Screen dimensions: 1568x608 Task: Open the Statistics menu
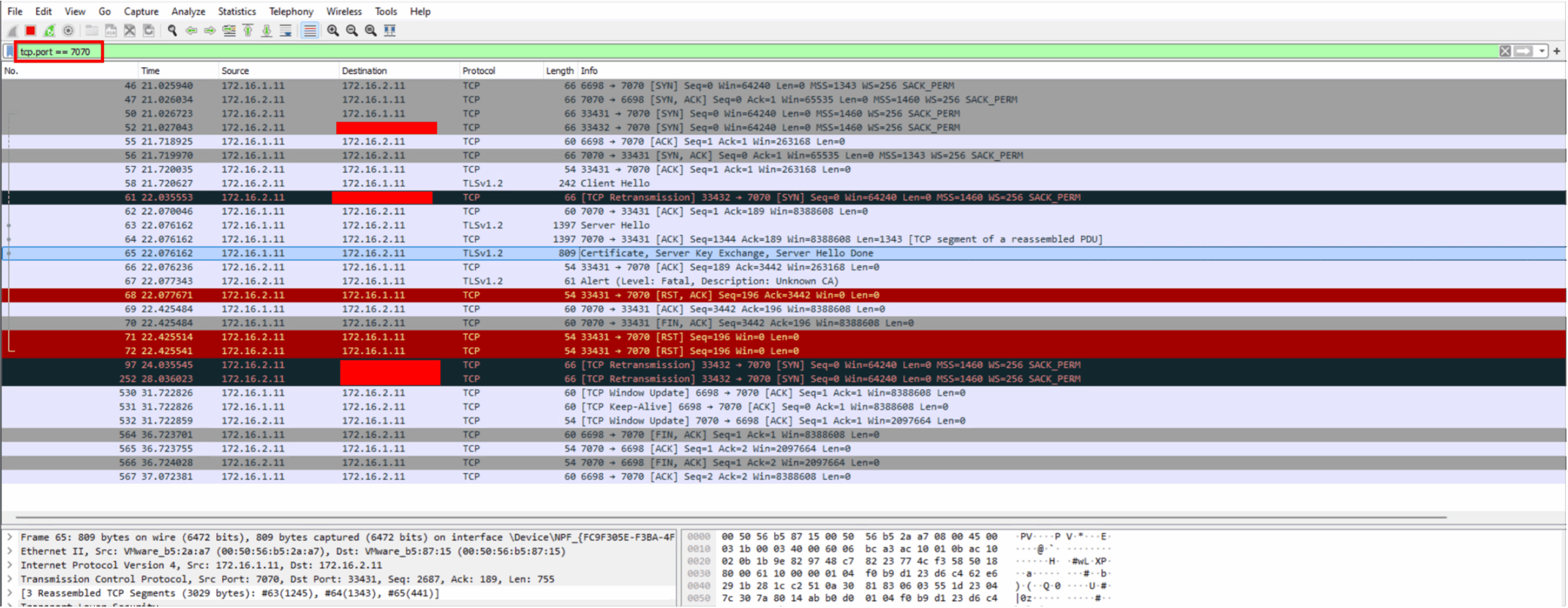pyautogui.click(x=237, y=11)
